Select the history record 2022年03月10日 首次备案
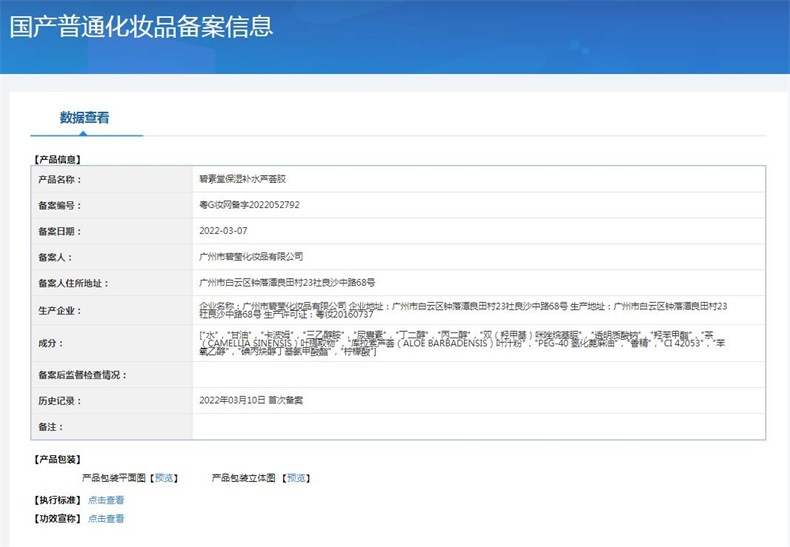This screenshot has height=547, width=790. [x=251, y=400]
